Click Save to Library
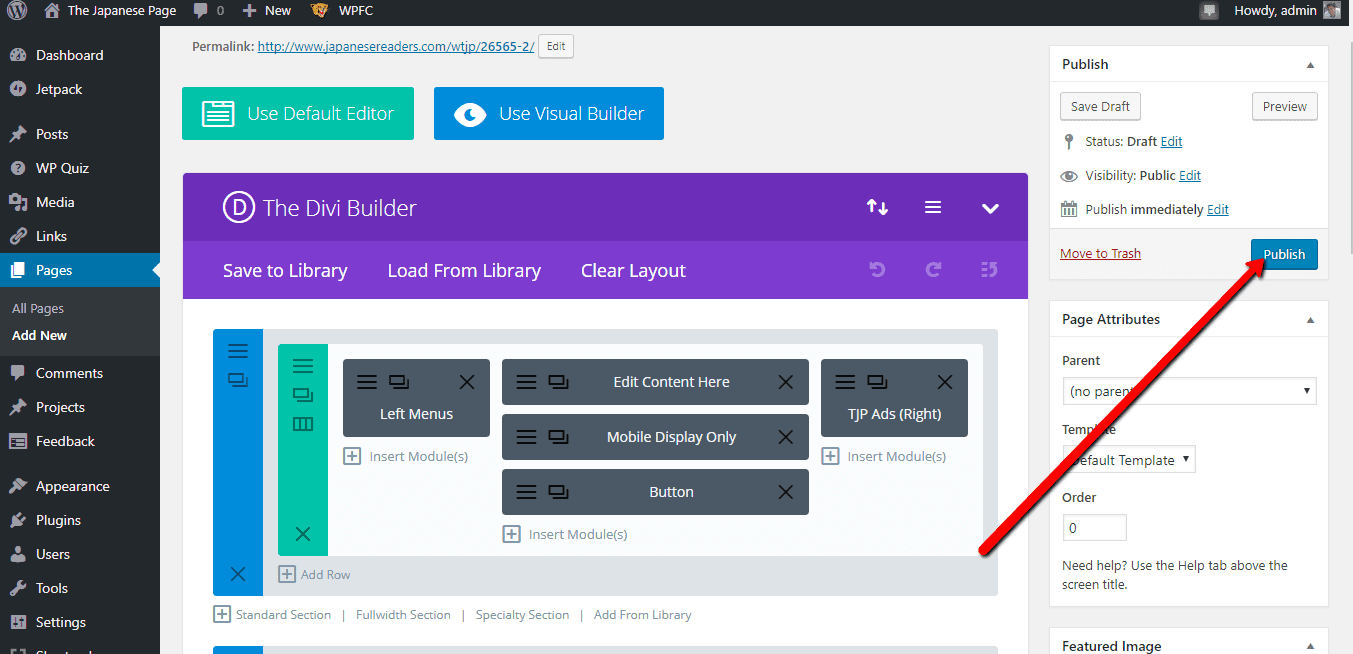The height and width of the screenshot is (654, 1353). [285, 270]
